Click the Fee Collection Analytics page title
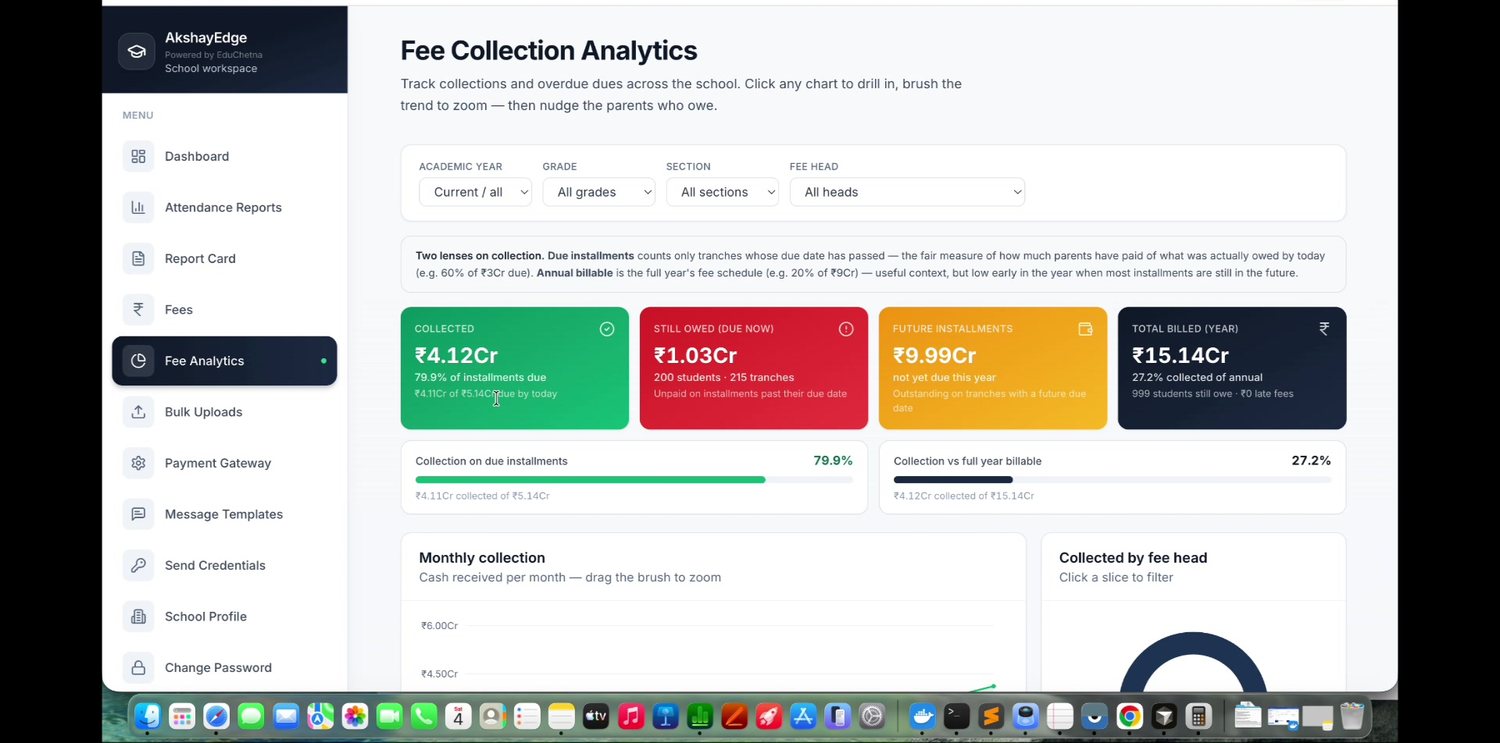Viewport: 1500px width, 743px height. point(549,51)
